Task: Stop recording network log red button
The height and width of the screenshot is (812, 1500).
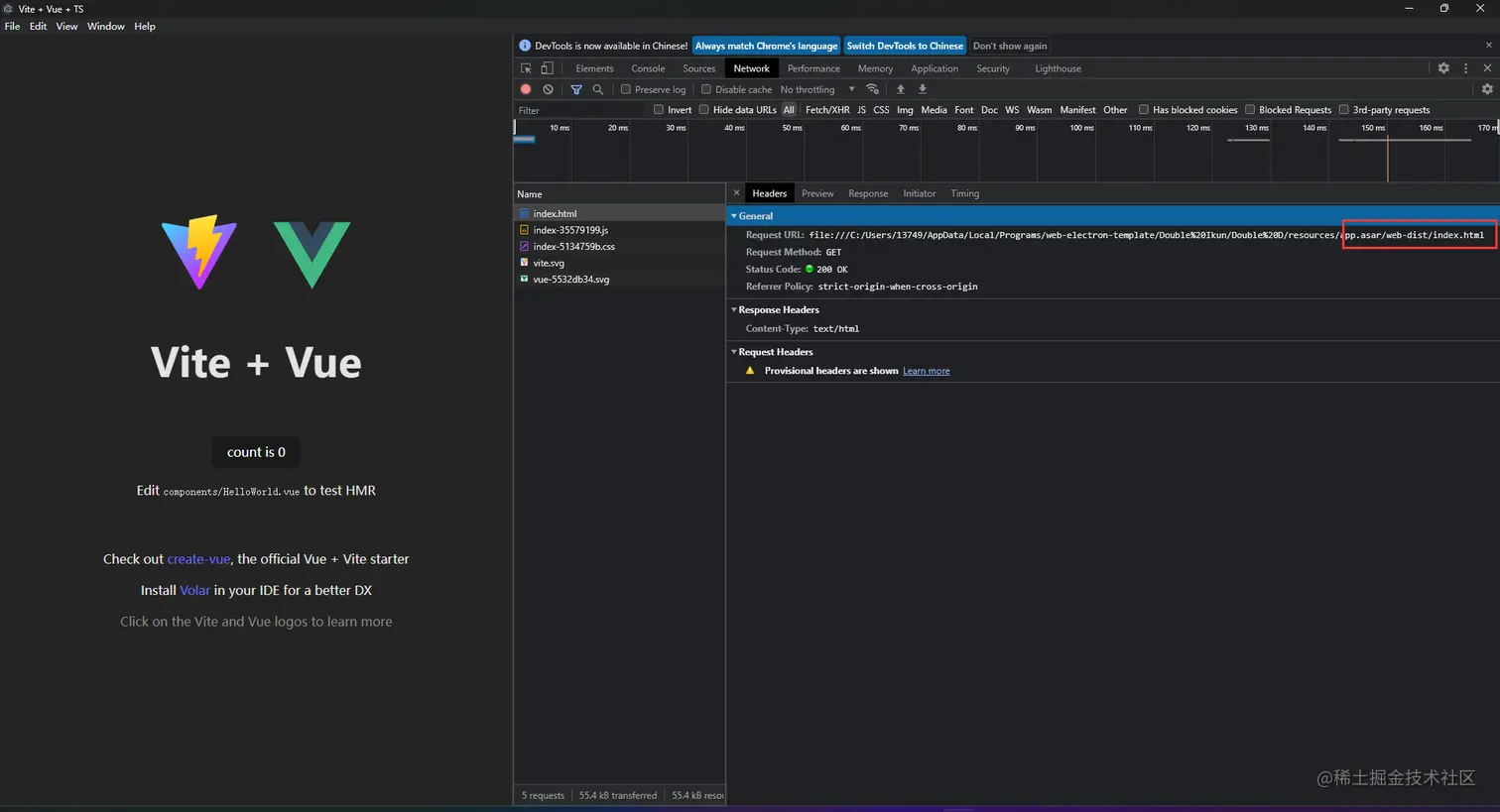Action: pyautogui.click(x=526, y=89)
